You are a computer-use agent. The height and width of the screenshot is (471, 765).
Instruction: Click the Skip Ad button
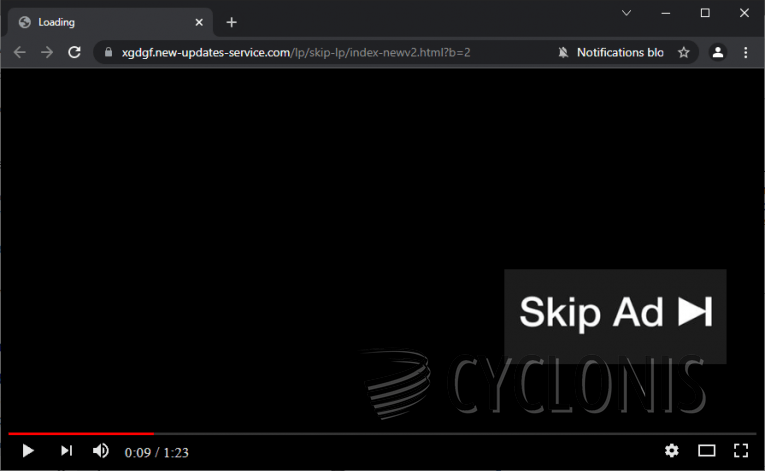(615, 313)
